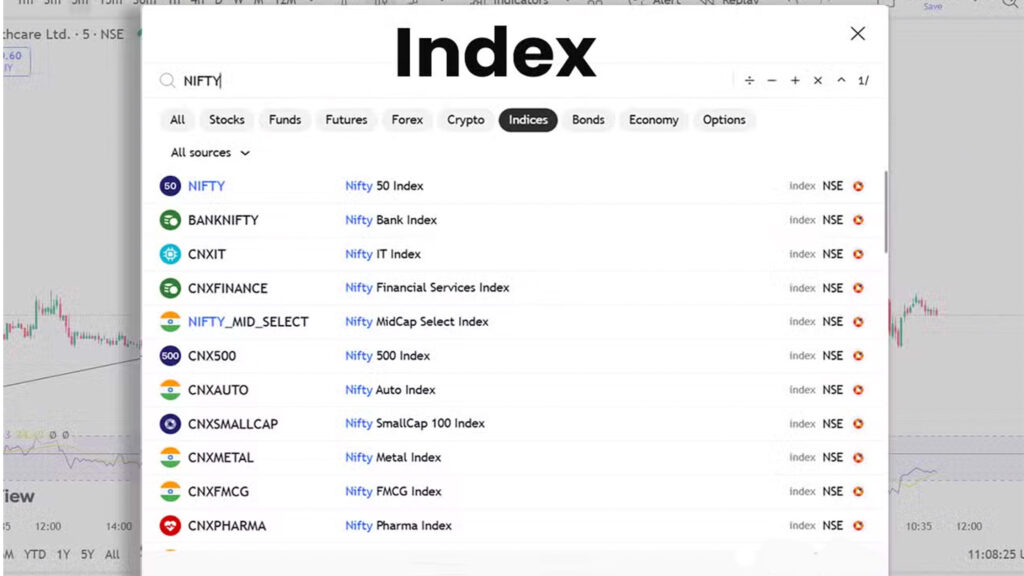Select 1Y range in the chart window
Viewport: 1024px width, 576px height.
click(63, 554)
